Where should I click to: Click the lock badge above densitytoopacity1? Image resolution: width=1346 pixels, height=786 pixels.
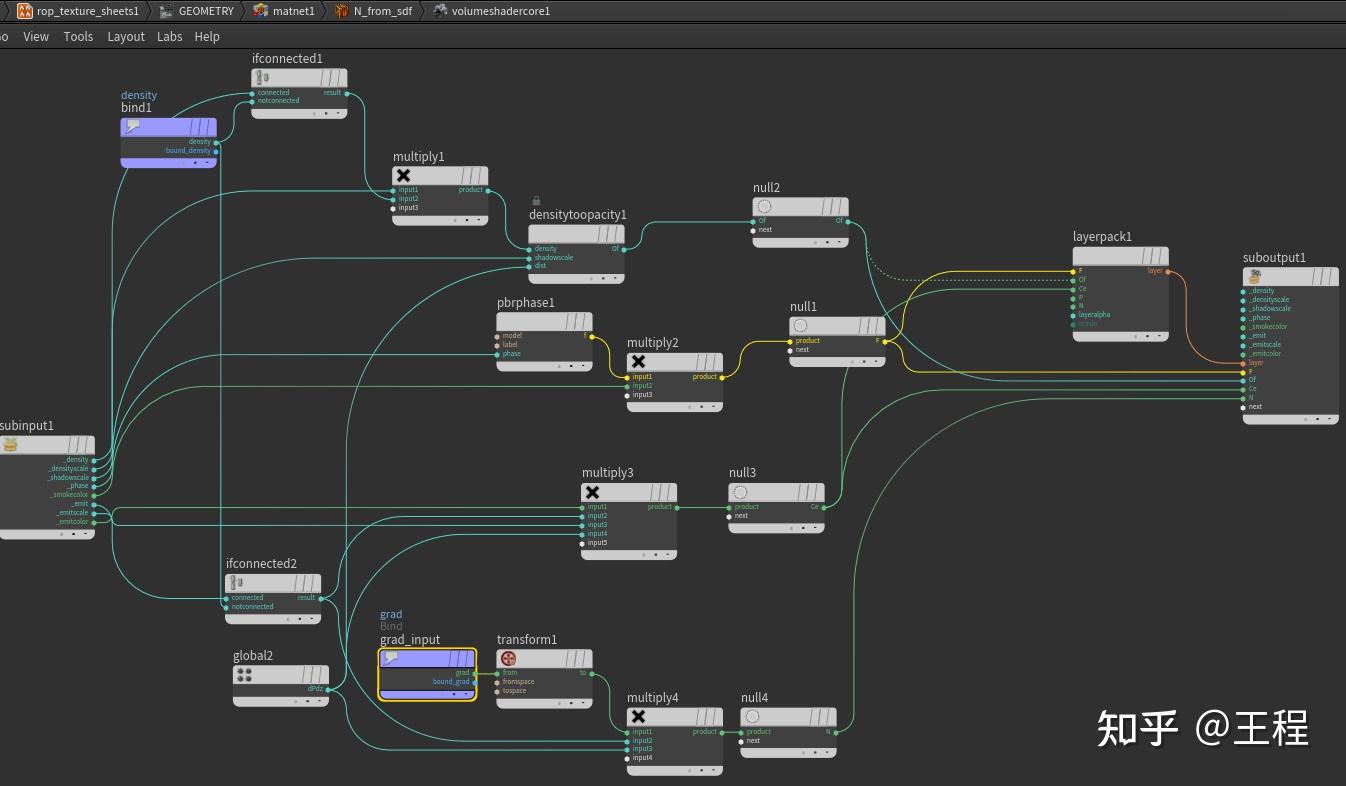(x=536, y=201)
